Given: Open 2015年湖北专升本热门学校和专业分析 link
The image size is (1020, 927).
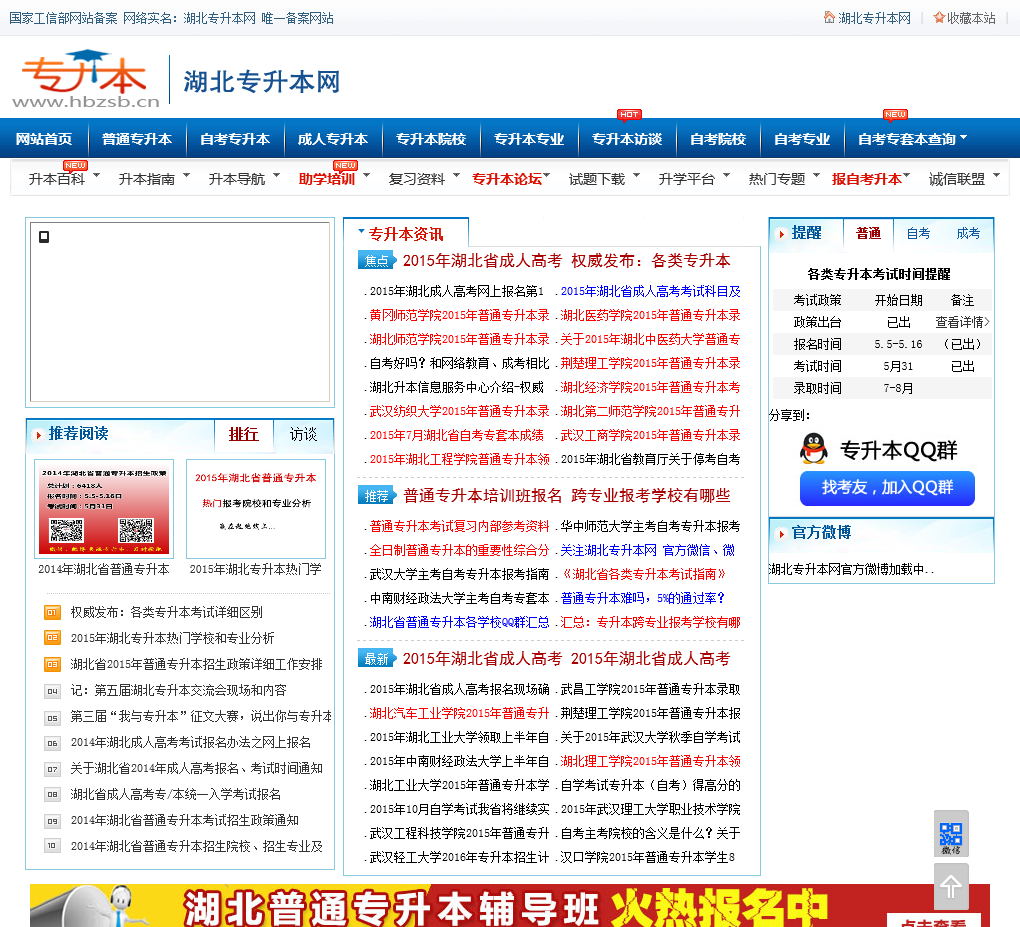Looking at the screenshot, I should coord(172,638).
